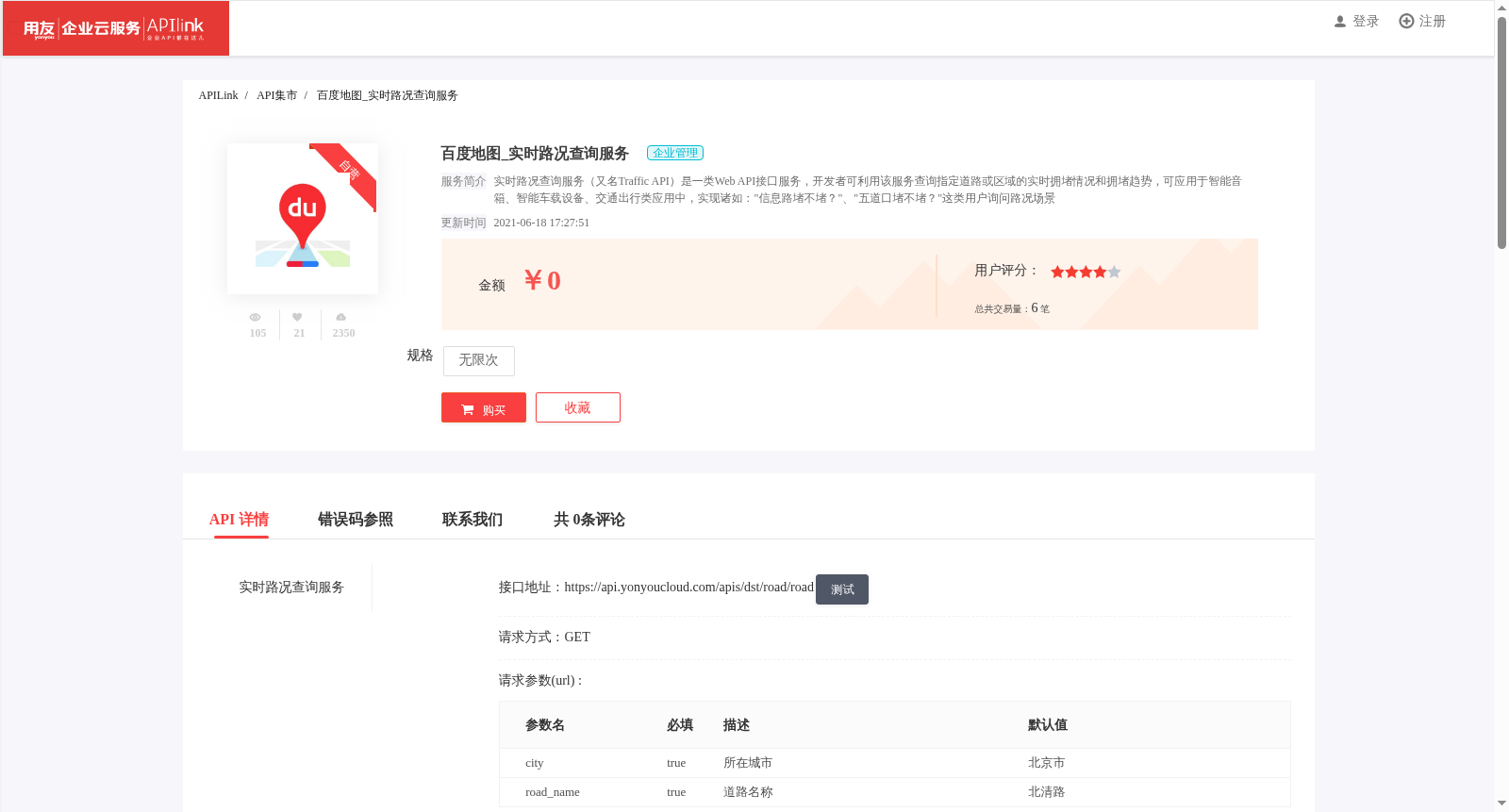The width and height of the screenshot is (1509, 812).
Task: Click the 测试 test button
Action: [x=842, y=589]
